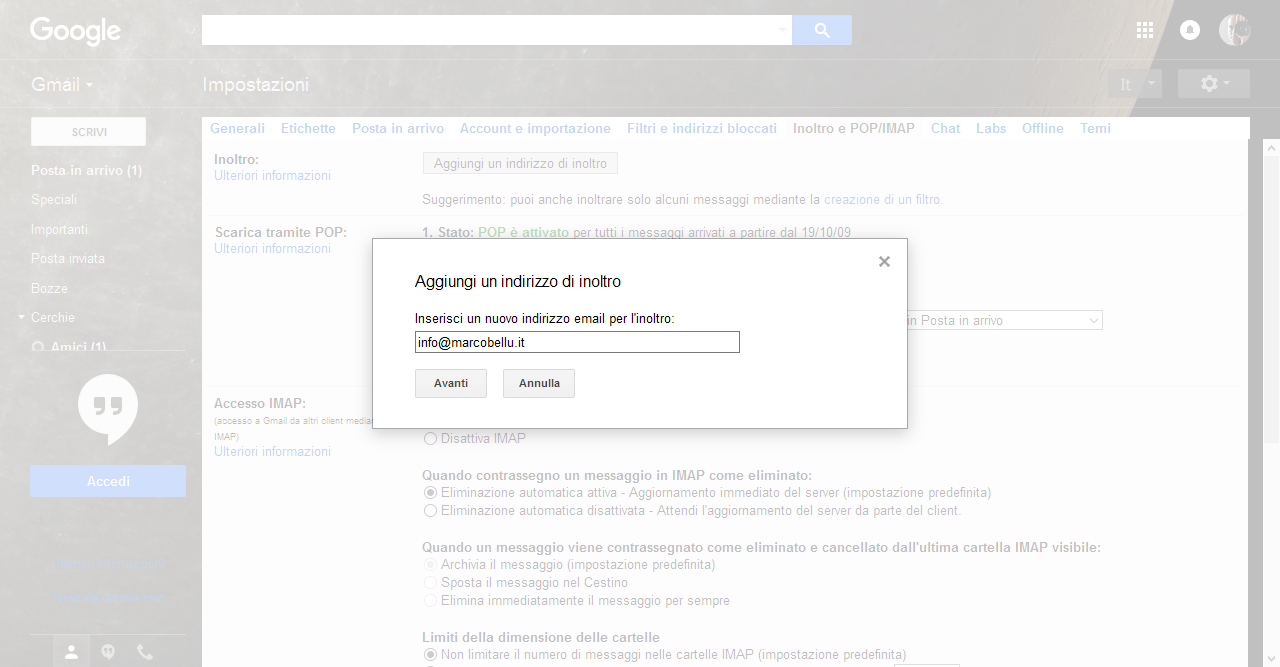Open the Speciali folder
The width and height of the screenshot is (1280, 667).
54,199
